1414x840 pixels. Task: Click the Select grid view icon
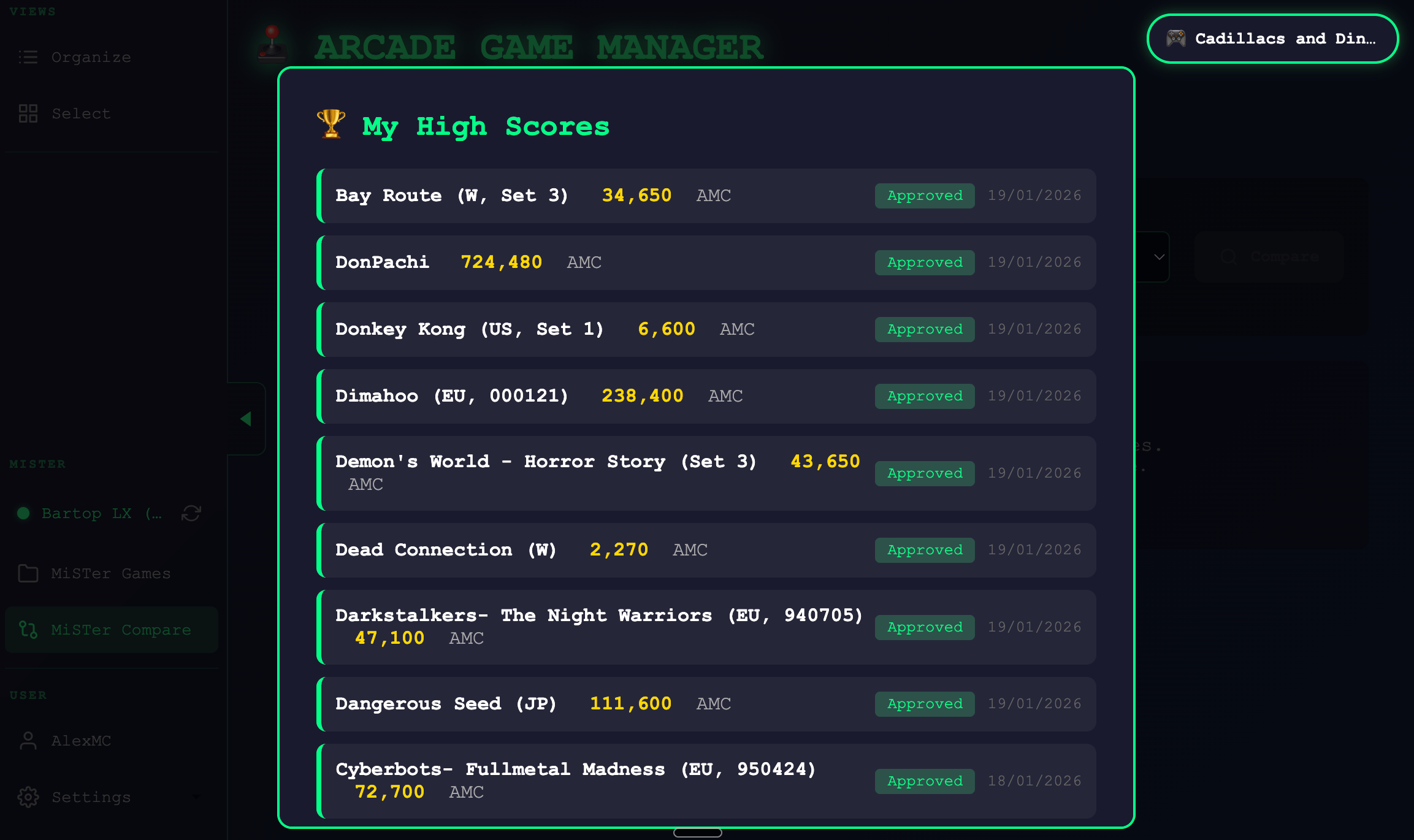tap(27, 113)
